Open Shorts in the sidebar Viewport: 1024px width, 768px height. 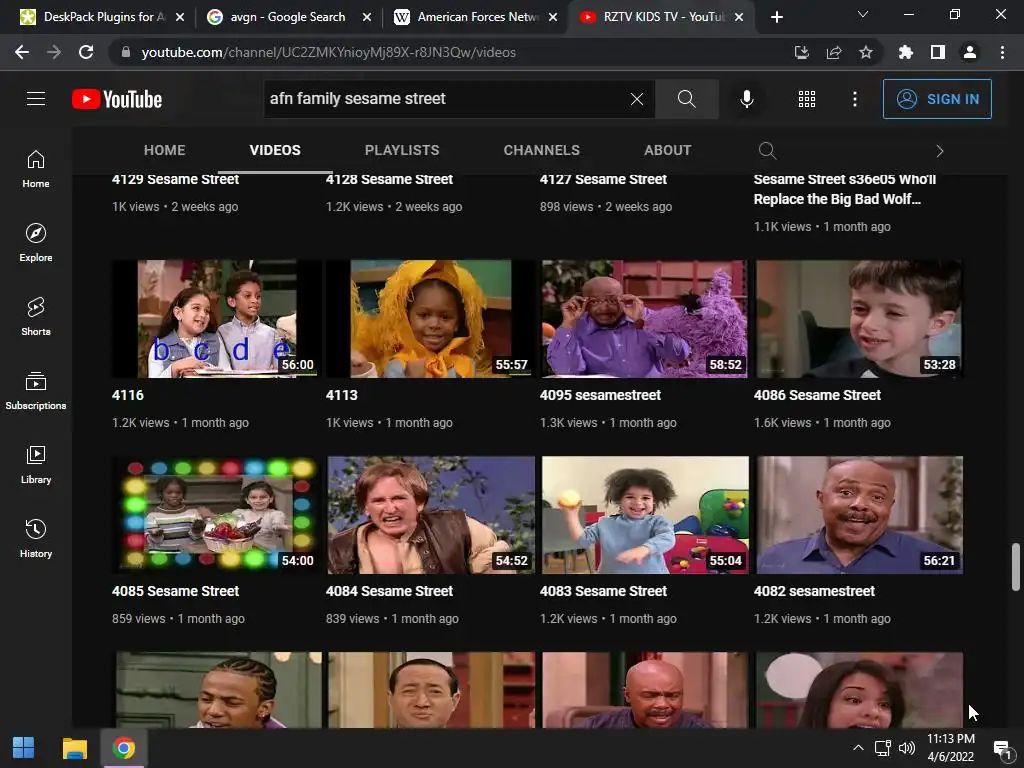pyautogui.click(x=36, y=316)
